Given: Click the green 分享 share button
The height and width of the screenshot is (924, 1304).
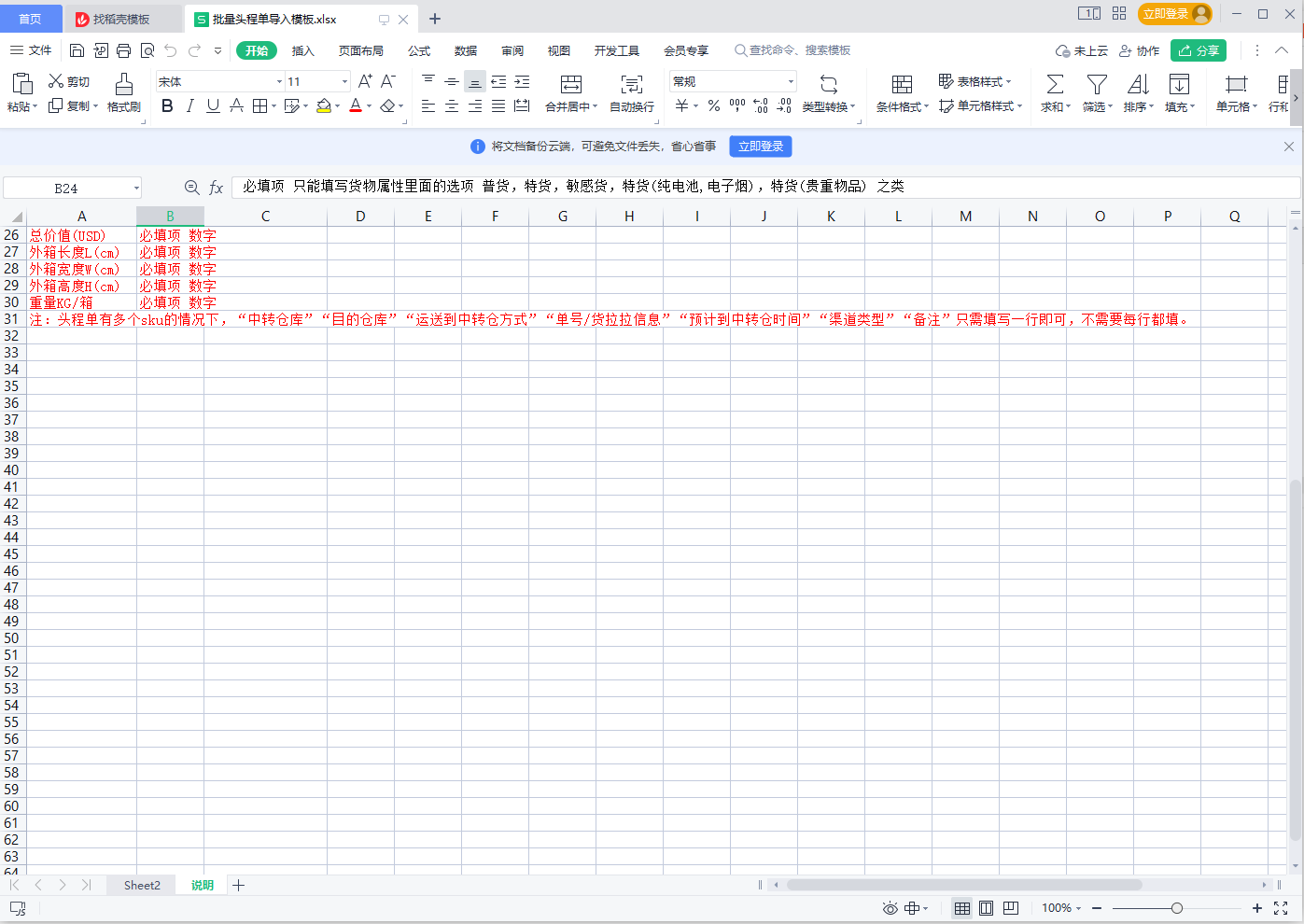Looking at the screenshot, I should (1199, 50).
